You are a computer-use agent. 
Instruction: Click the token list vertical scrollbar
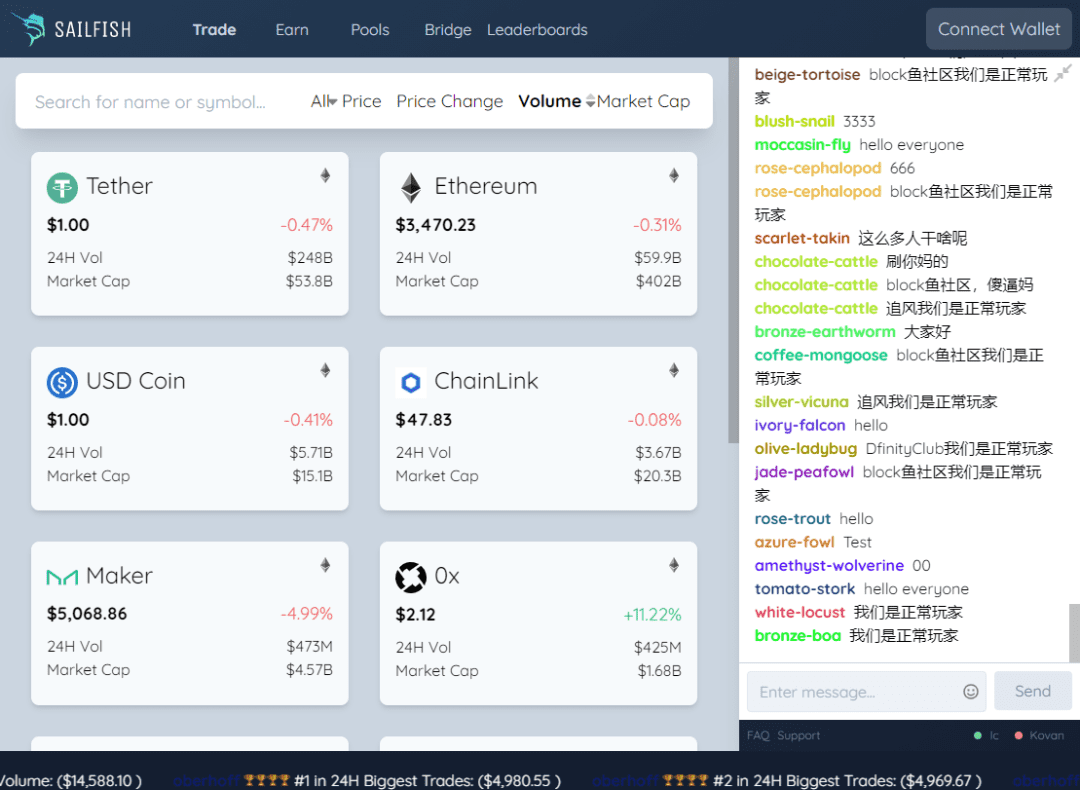coord(734,251)
